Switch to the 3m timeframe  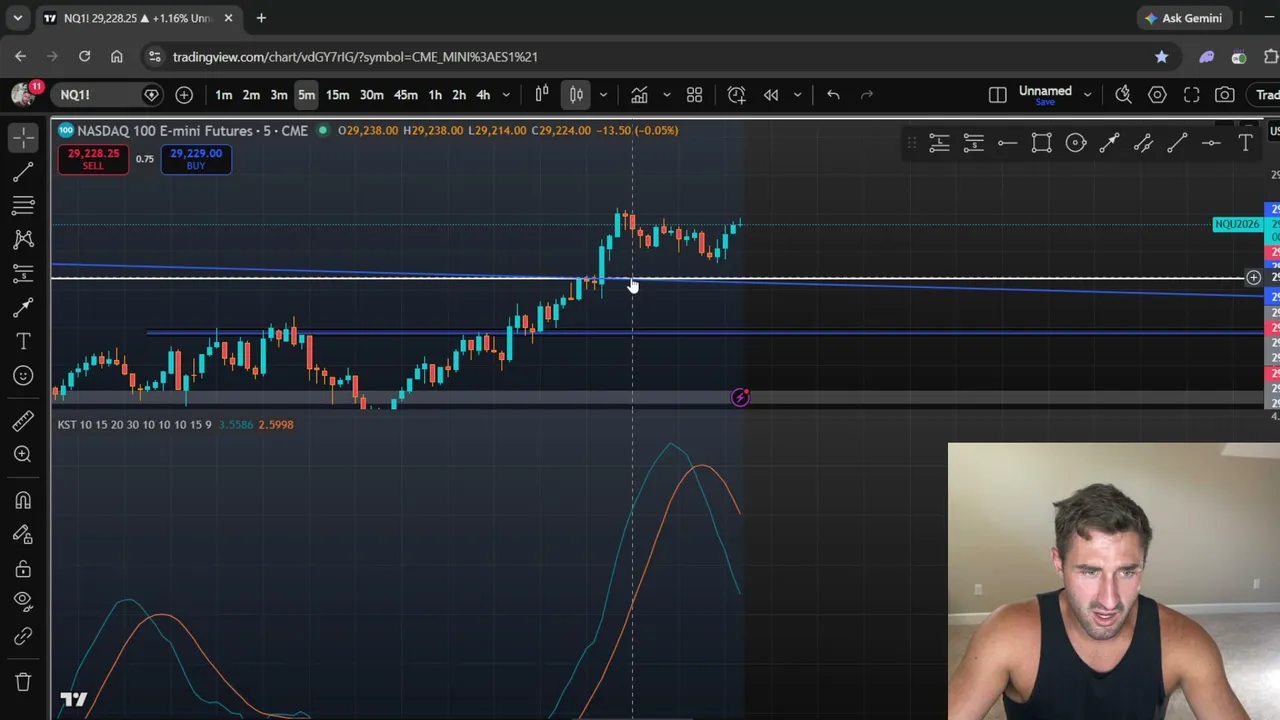279,95
